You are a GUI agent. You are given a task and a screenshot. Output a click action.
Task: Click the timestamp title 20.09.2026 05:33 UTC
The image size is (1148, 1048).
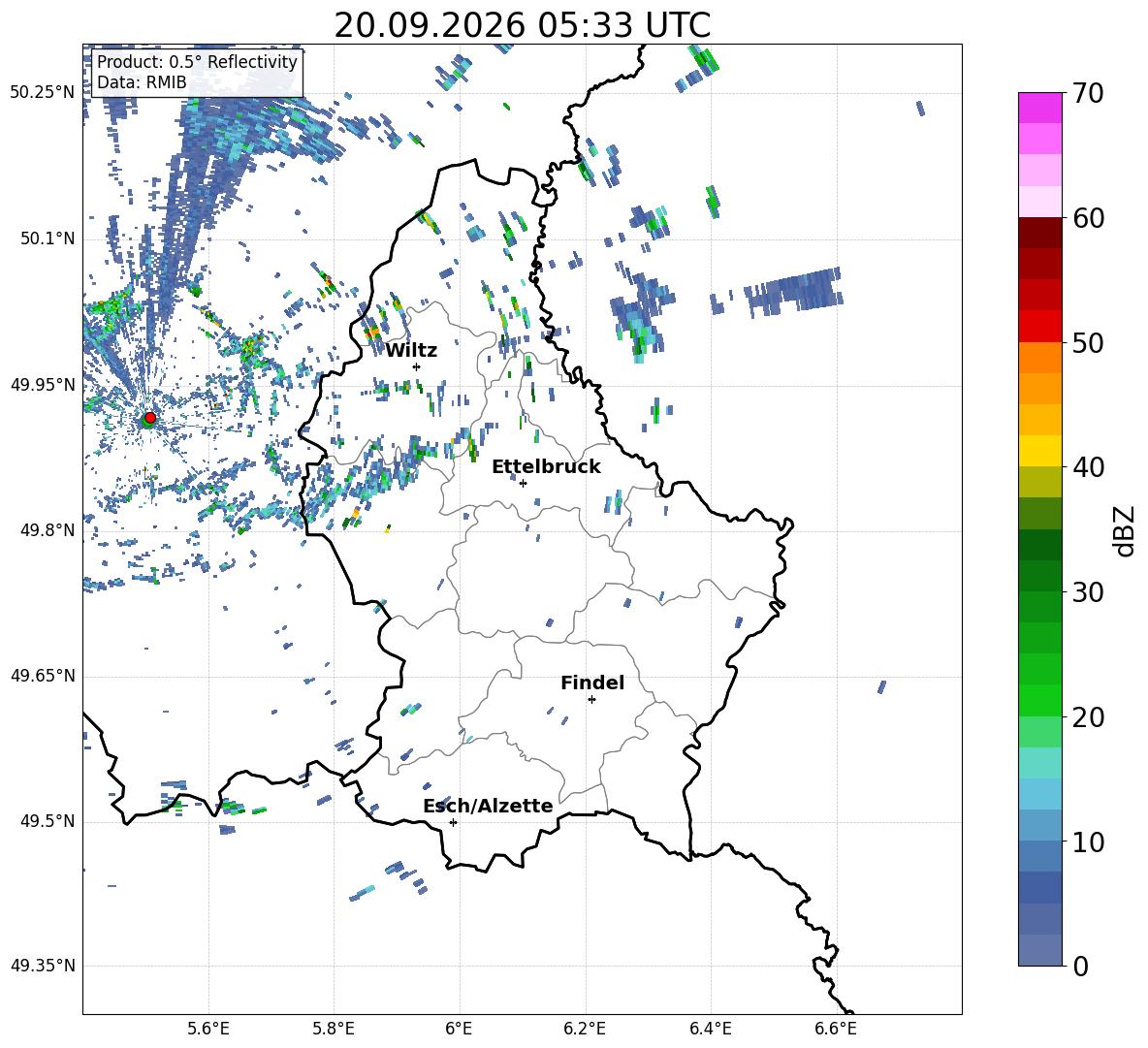coord(522,25)
